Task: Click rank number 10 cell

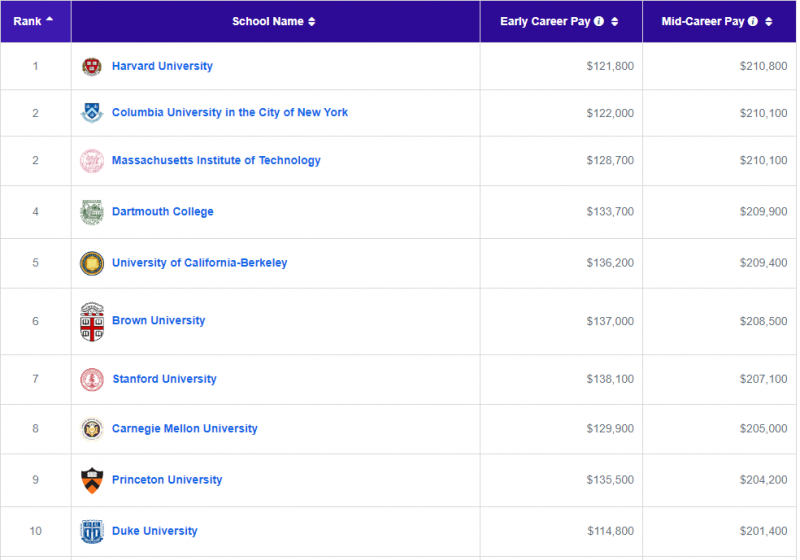Action: click(x=35, y=531)
